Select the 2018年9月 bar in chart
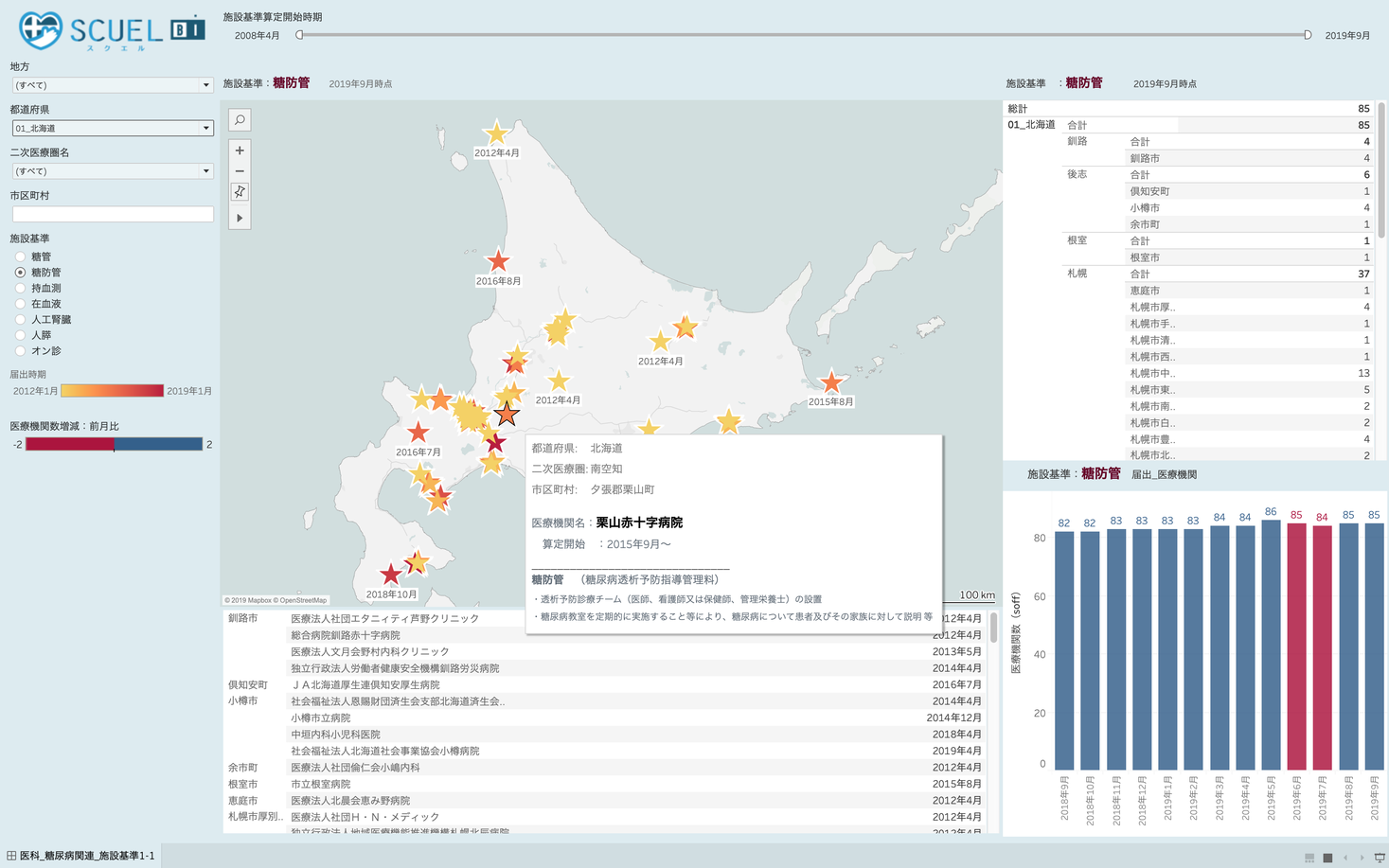The height and width of the screenshot is (868, 1389). (x=1064, y=649)
